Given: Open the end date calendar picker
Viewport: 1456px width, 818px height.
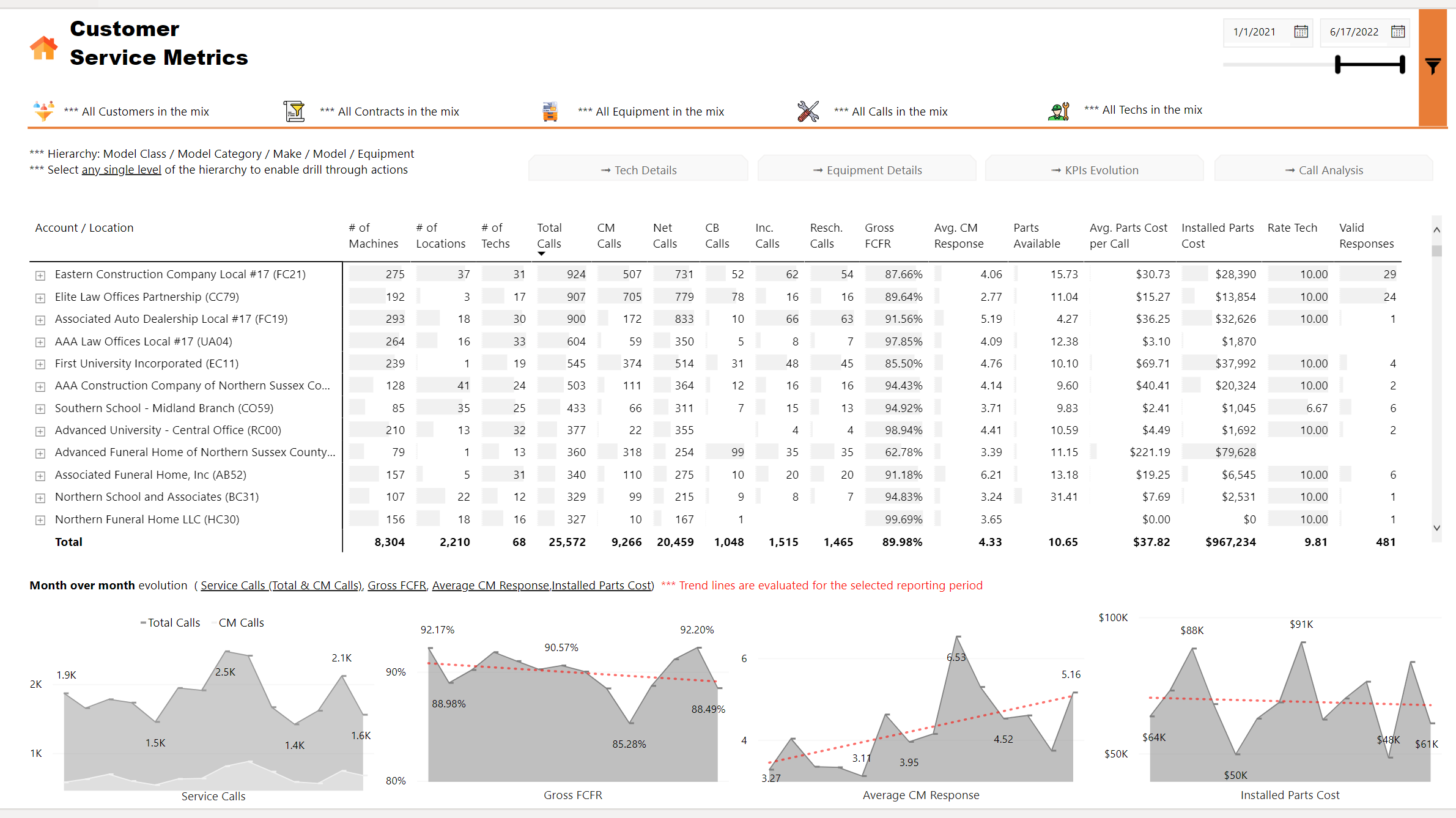Looking at the screenshot, I should pyautogui.click(x=1398, y=32).
